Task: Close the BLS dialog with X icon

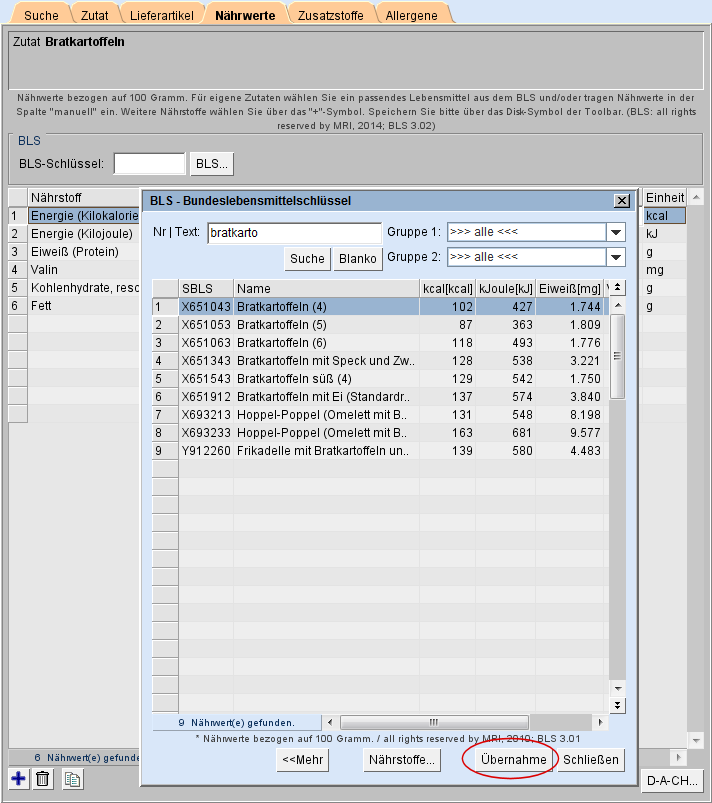Action: [x=622, y=201]
